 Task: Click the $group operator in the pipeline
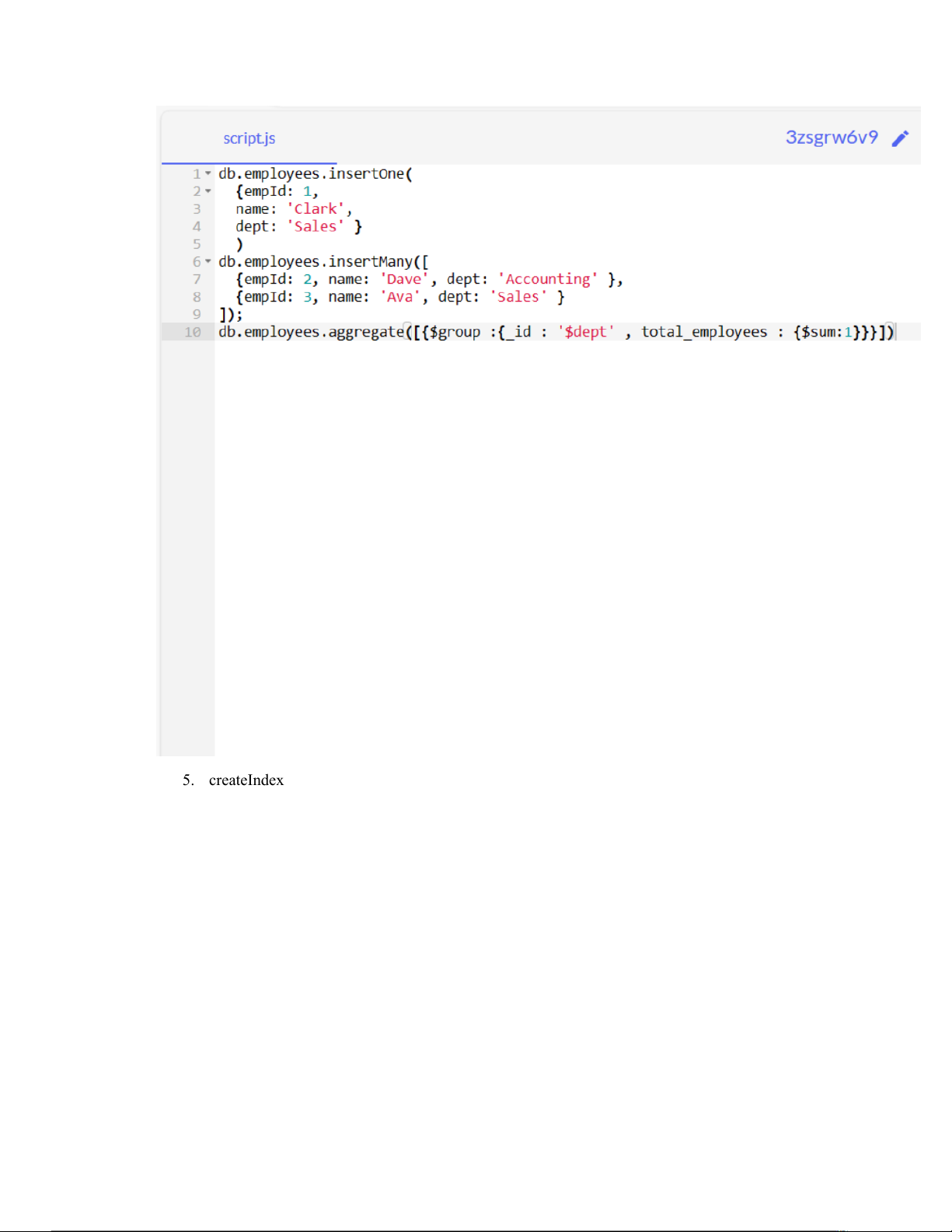455,332
